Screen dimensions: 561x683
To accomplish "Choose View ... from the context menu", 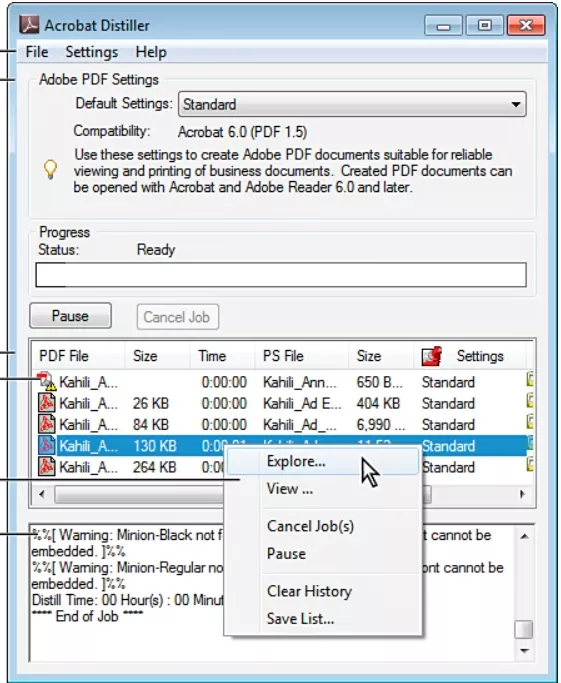I will (322, 489).
